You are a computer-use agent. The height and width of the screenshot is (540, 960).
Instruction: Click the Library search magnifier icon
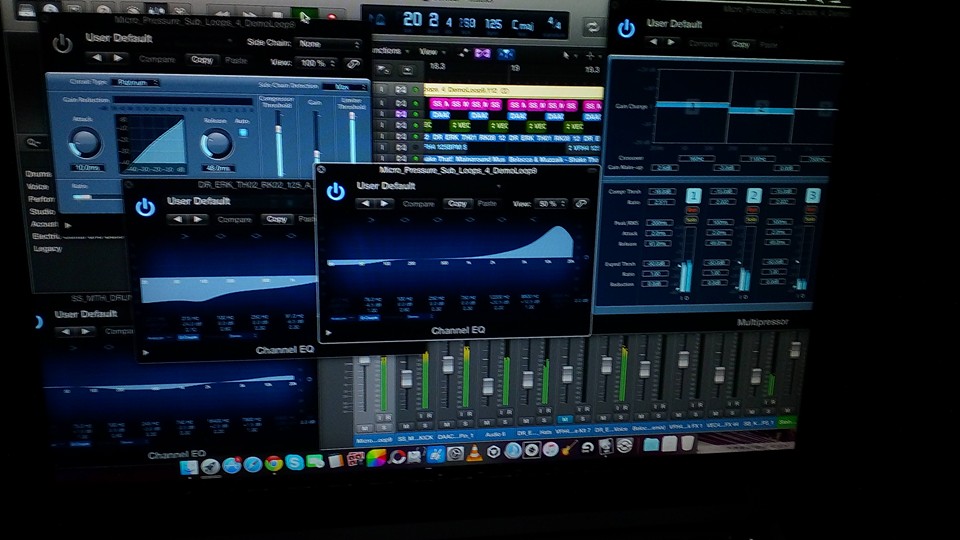33,143
